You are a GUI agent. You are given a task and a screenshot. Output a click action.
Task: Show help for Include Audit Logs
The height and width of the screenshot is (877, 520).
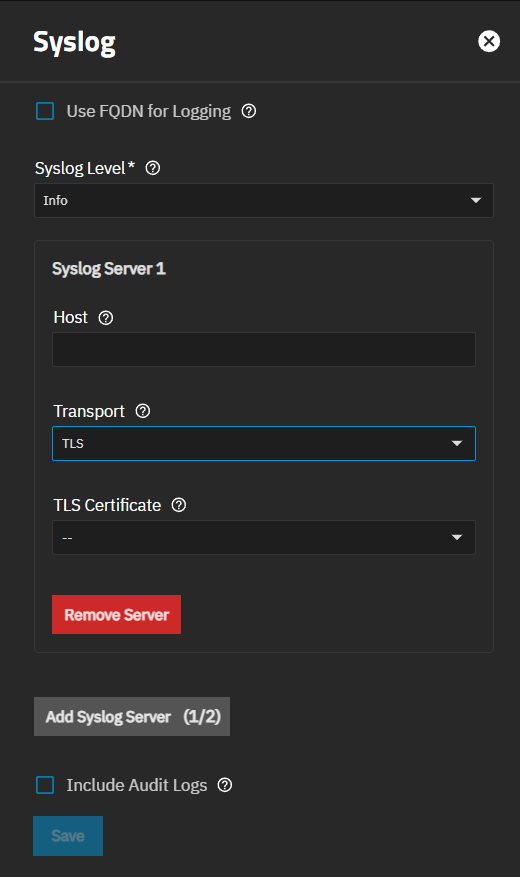click(x=225, y=785)
